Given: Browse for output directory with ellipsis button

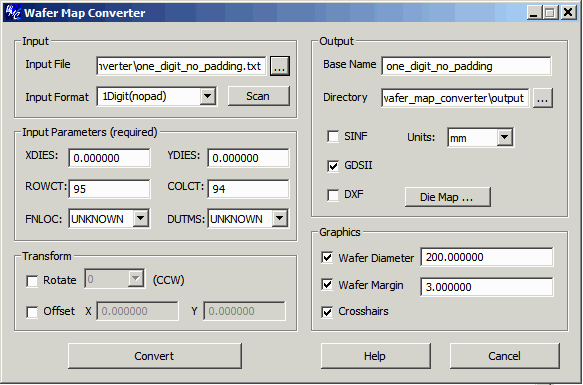Looking at the screenshot, I should (x=542, y=98).
